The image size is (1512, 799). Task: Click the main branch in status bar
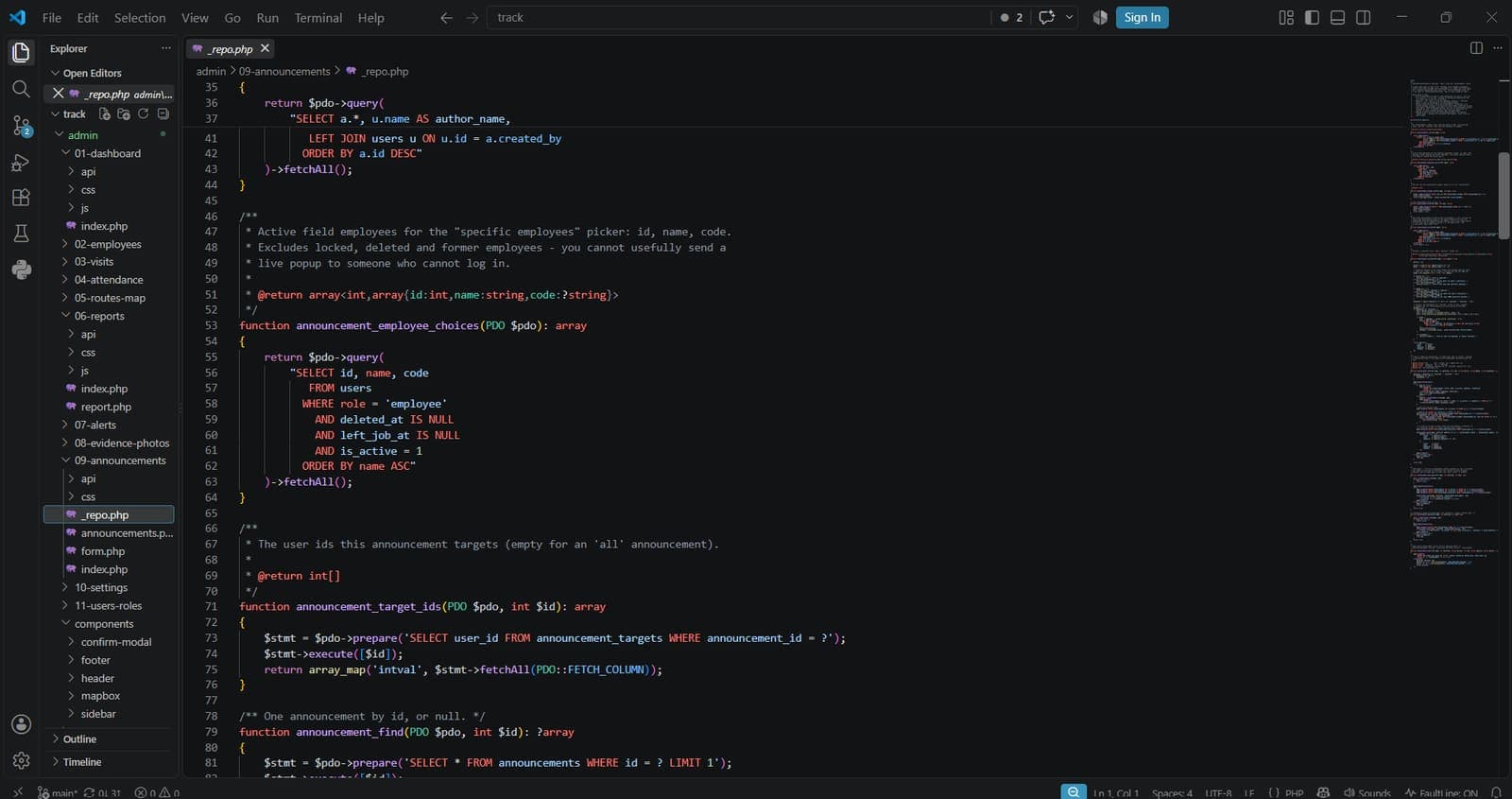59,792
